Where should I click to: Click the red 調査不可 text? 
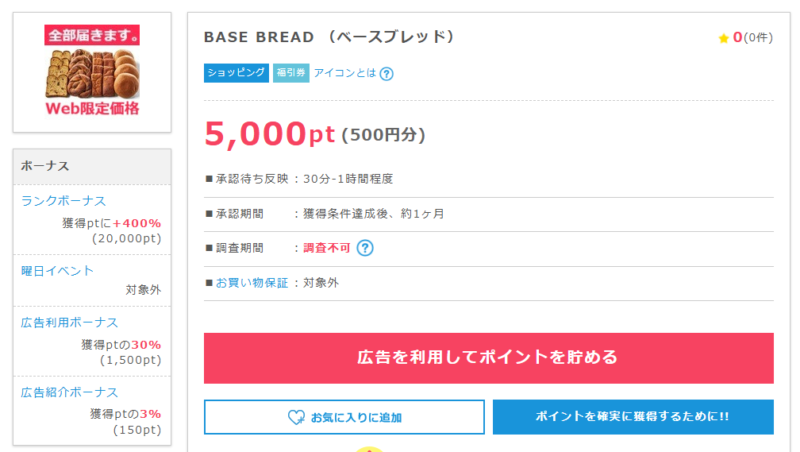tap(327, 248)
